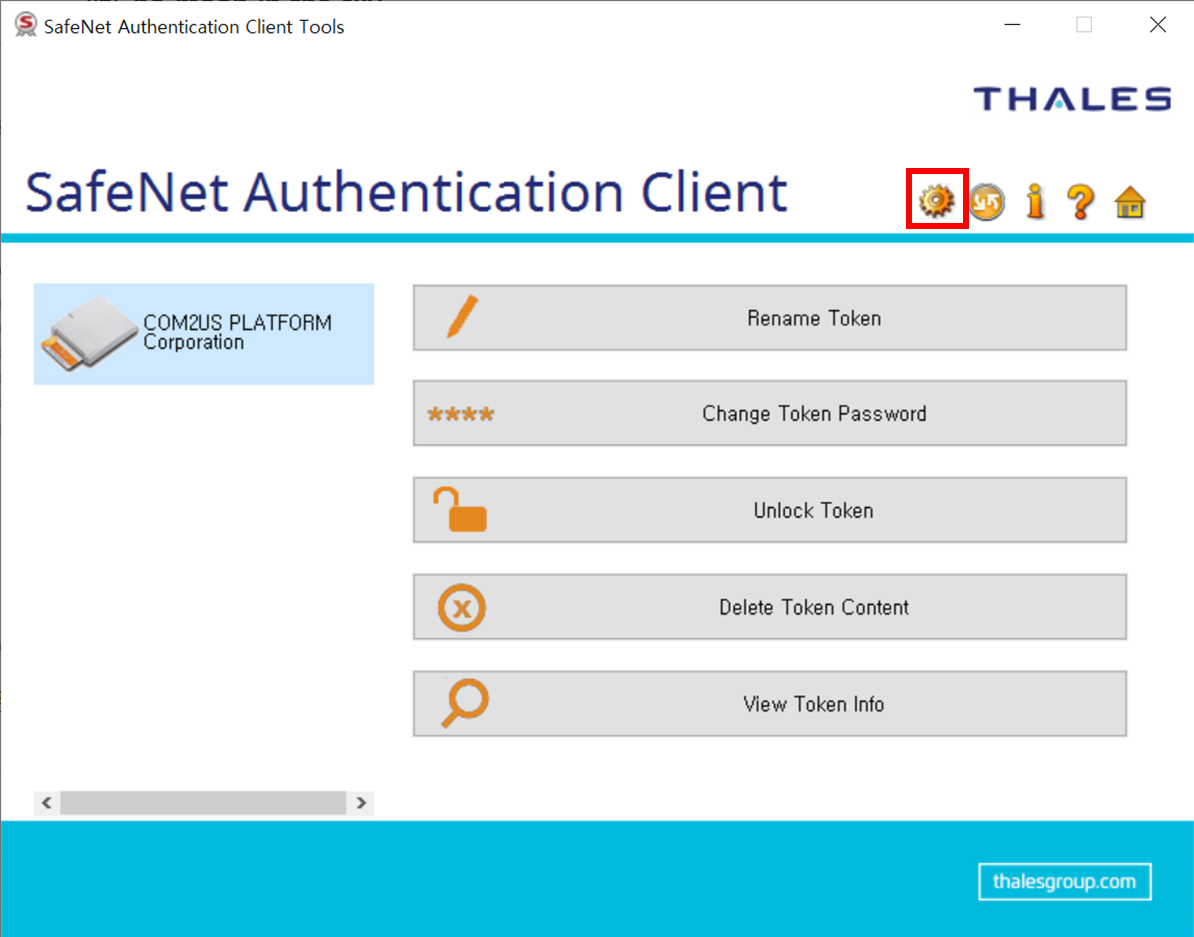Image resolution: width=1194 pixels, height=937 pixels.
Task: Click the magnifier icon on View Token Info
Action: (463, 704)
